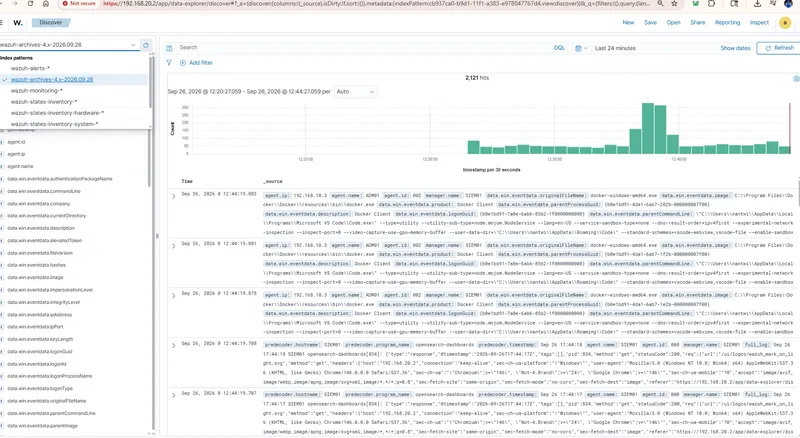Open the Inspect panel
This screenshot has width=800, height=438.
(759, 23)
